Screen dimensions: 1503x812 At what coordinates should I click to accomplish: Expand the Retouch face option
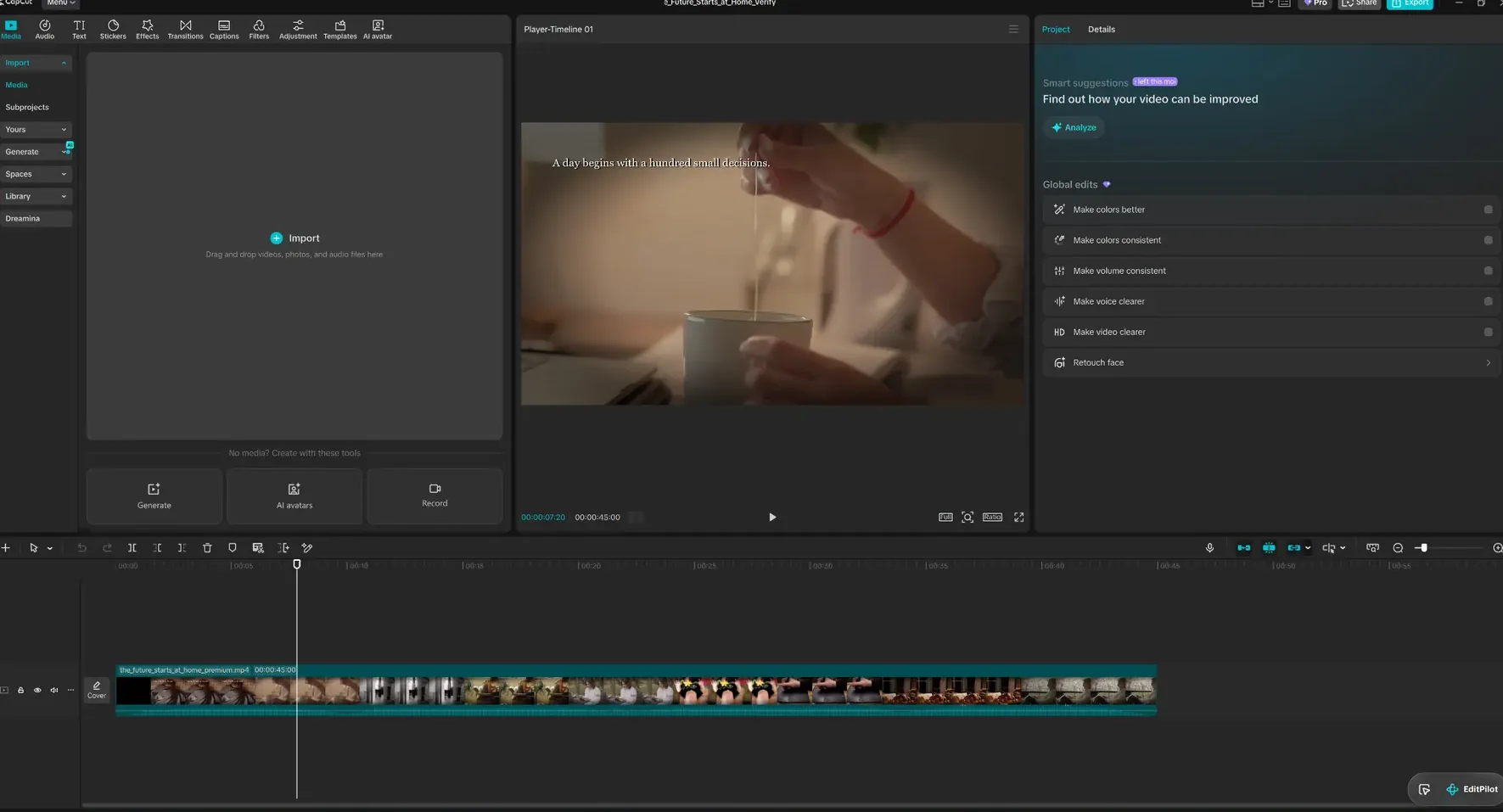click(x=1488, y=362)
